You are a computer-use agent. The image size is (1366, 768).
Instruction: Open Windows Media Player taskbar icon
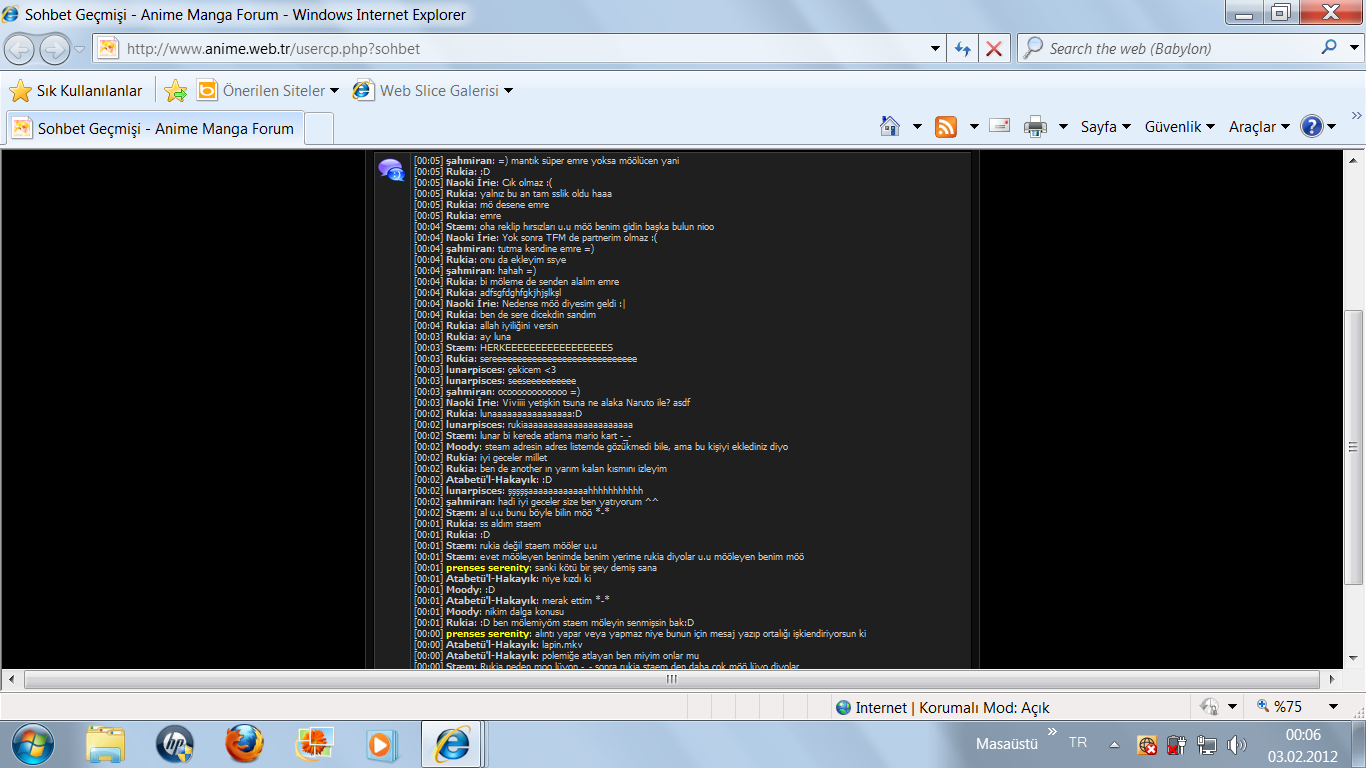382,744
